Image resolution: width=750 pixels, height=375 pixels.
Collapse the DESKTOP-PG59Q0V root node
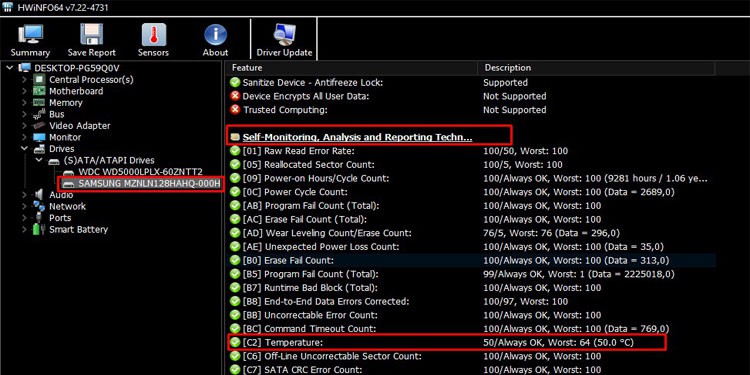[x=11, y=68]
